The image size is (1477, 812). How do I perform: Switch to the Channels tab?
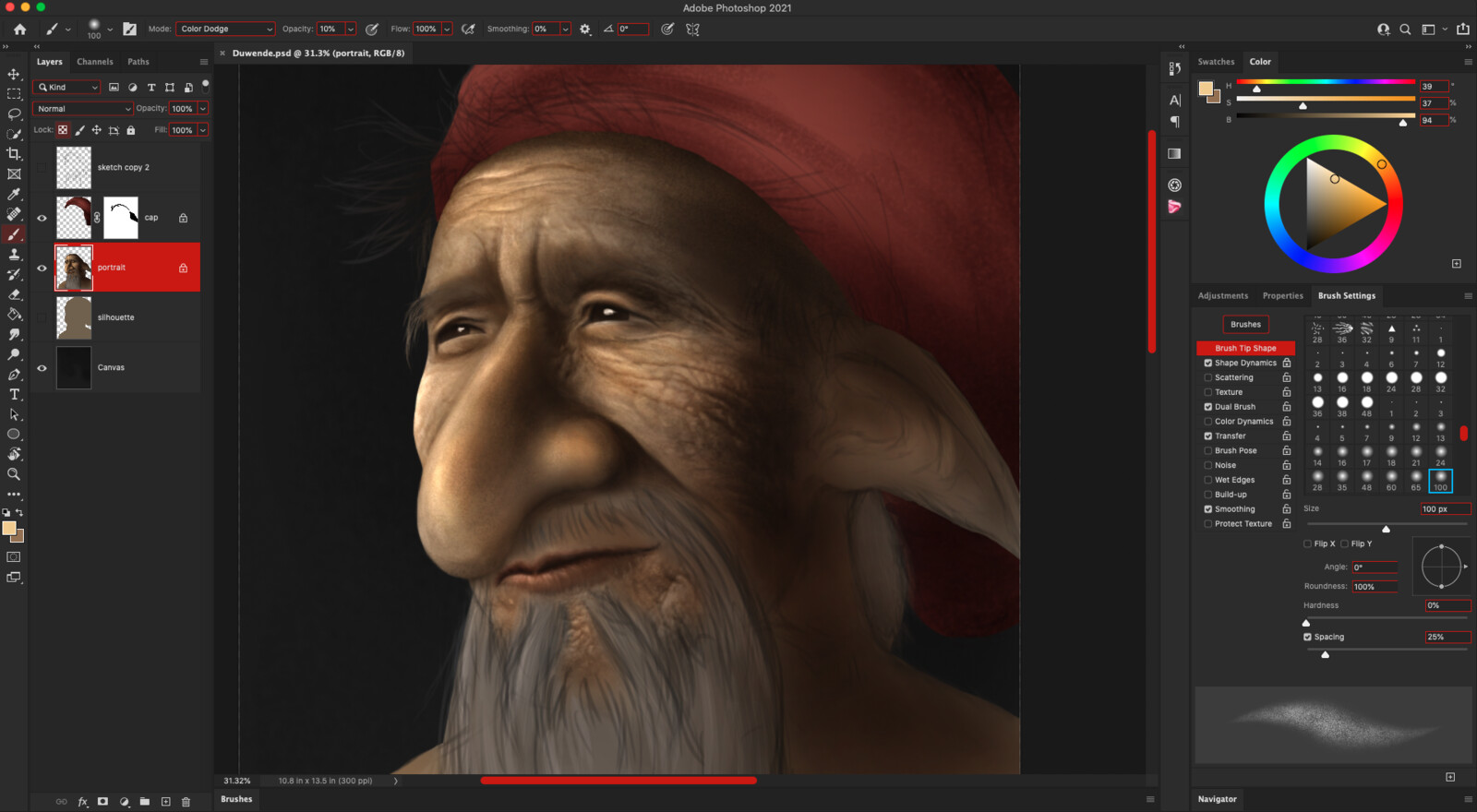pyautogui.click(x=95, y=62)
